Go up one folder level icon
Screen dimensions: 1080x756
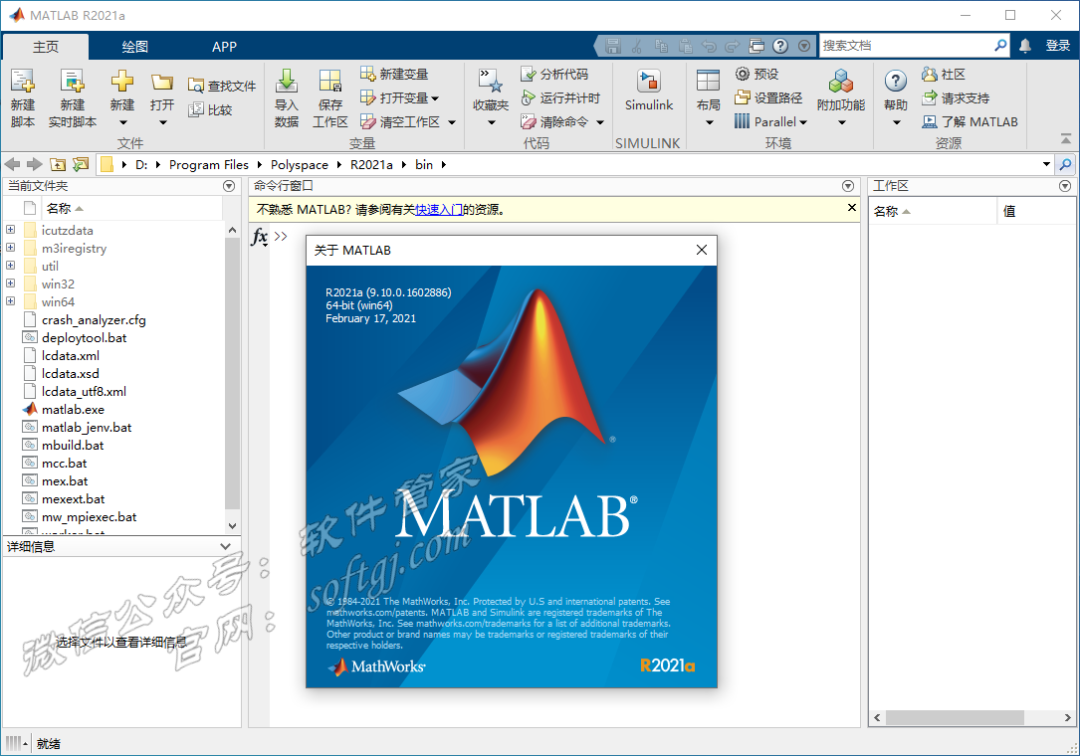point(58,164)
